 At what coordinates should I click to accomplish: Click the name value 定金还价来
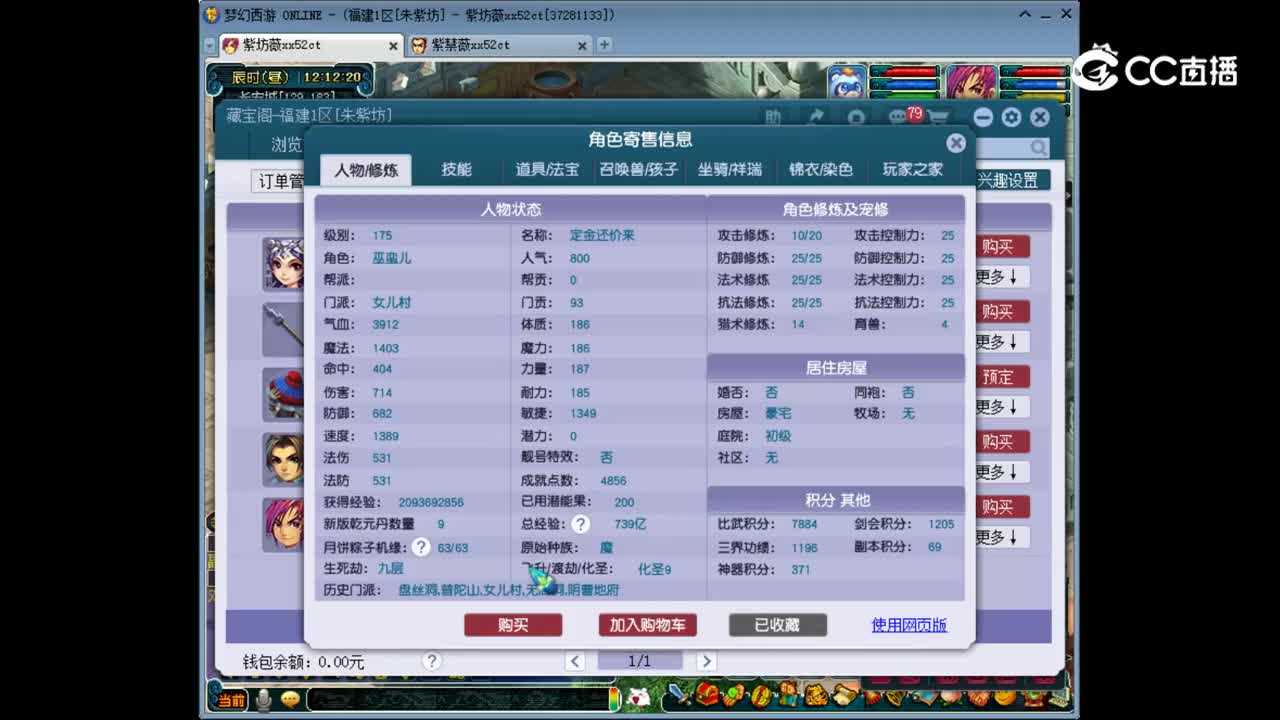[x=602, y=236]
